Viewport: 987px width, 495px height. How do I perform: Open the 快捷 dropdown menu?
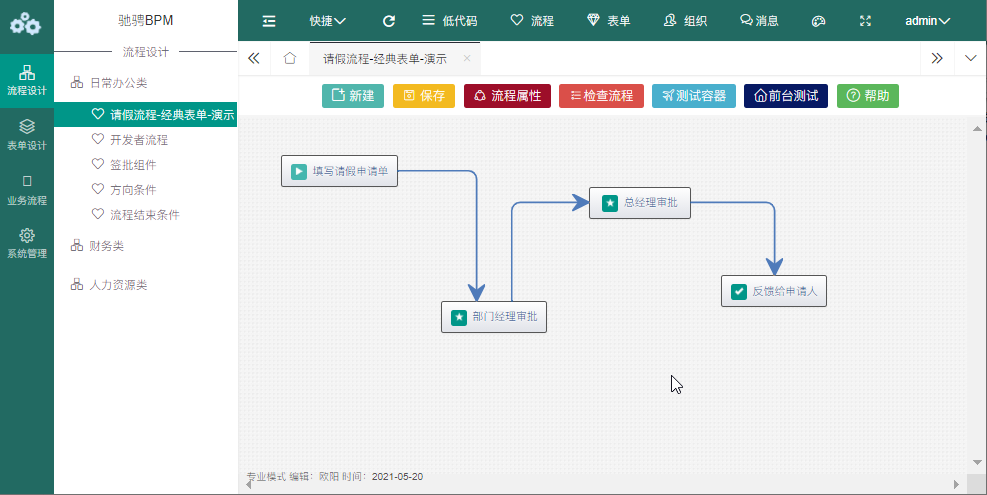click(x=327, y=21)
